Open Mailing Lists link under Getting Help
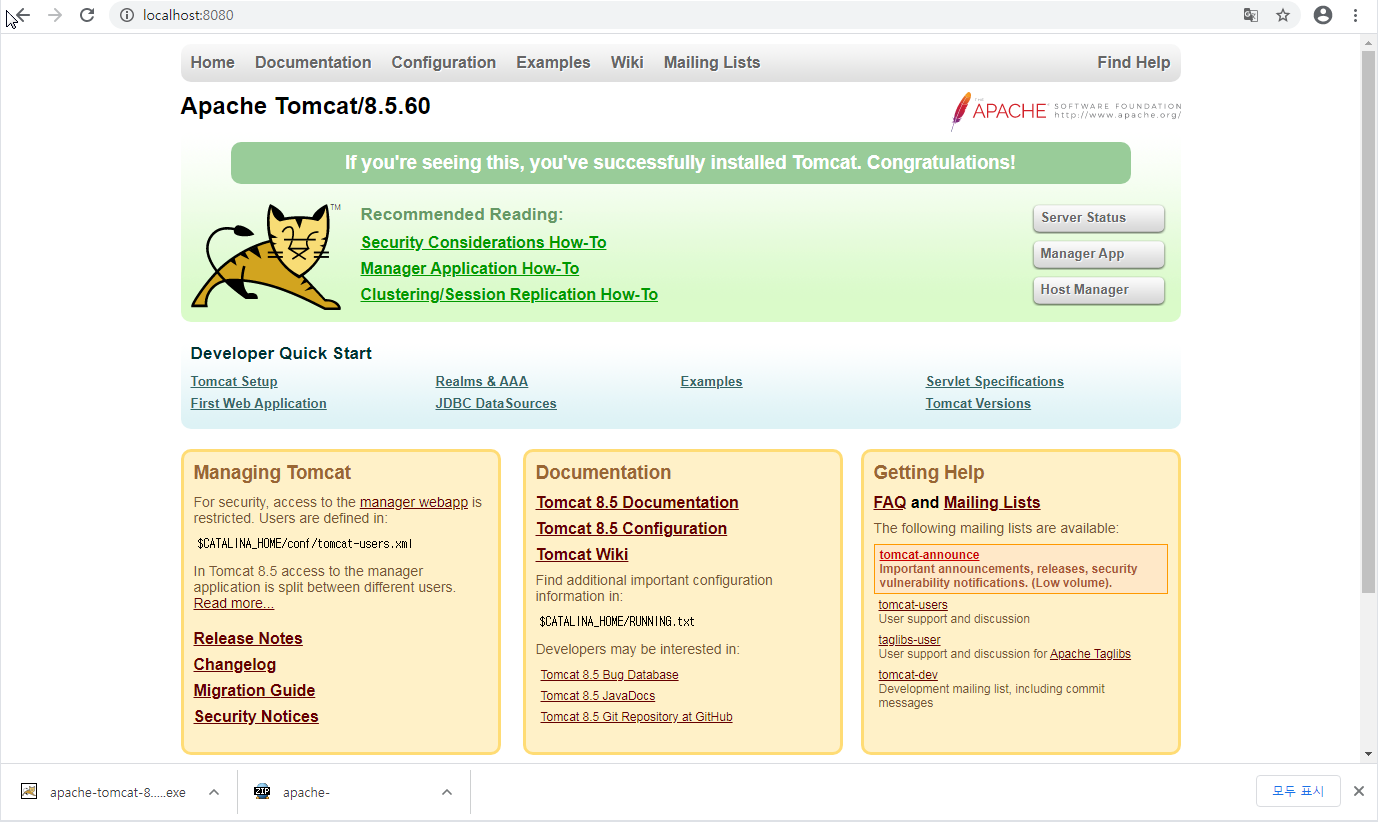 pyautogui.click(x=992, y=502)
